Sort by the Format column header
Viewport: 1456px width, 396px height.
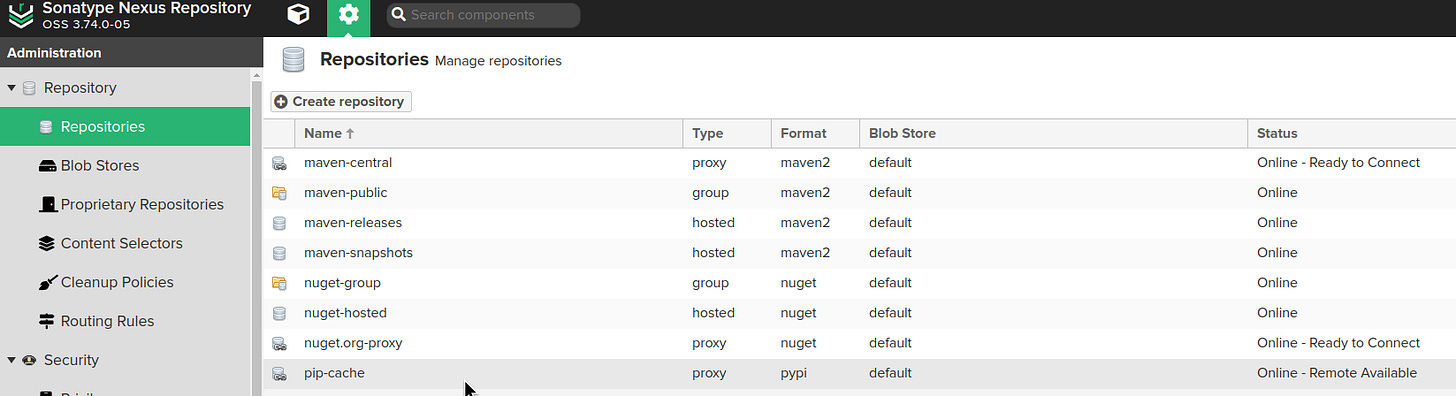point(815,133)
